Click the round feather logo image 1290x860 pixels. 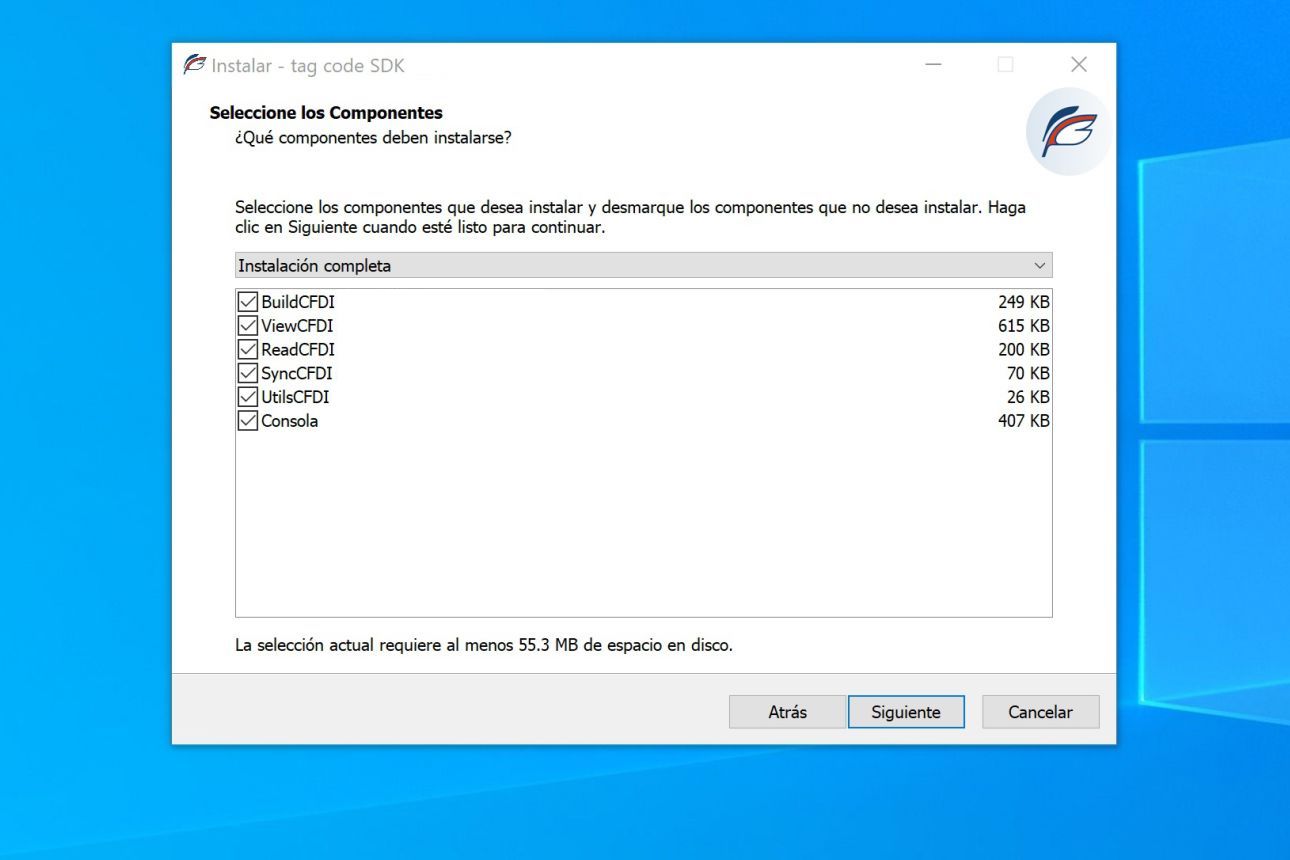coord(1068,132)
